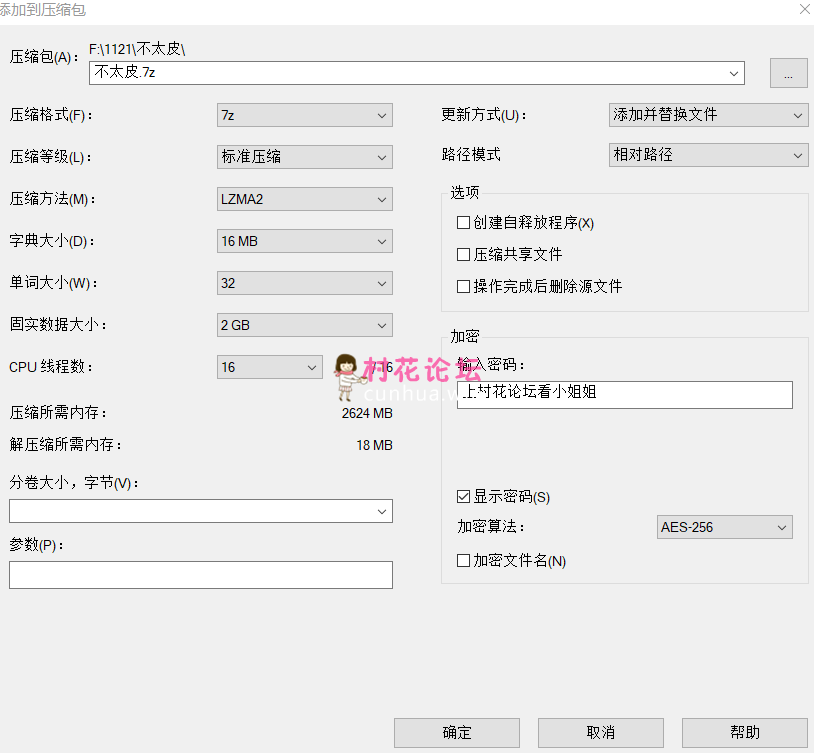Enable create self-extracting archive checkbox
Viewport: 814px width, 753px height.
[463, 223]
